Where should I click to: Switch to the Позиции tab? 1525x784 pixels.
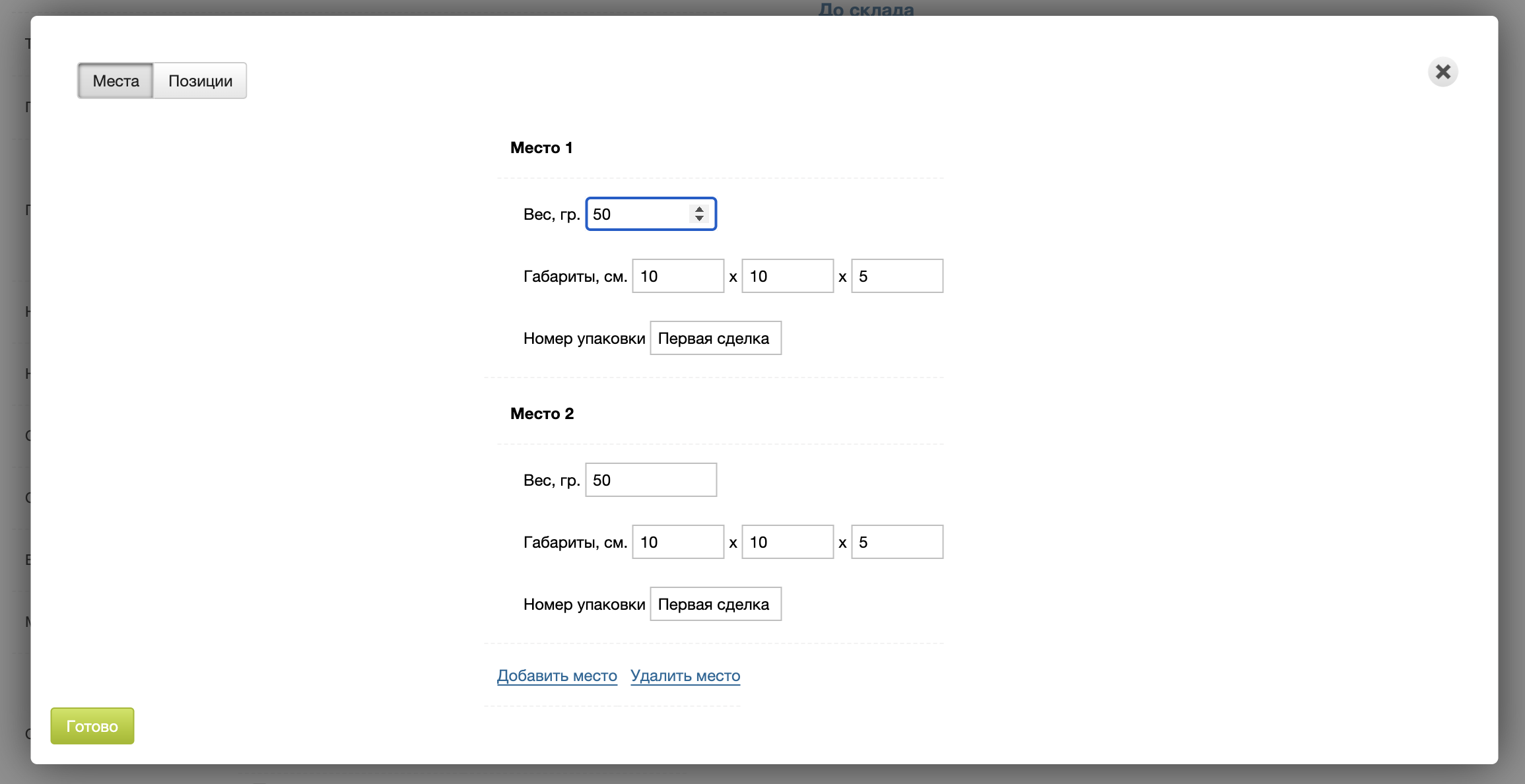tap(200, 81)
